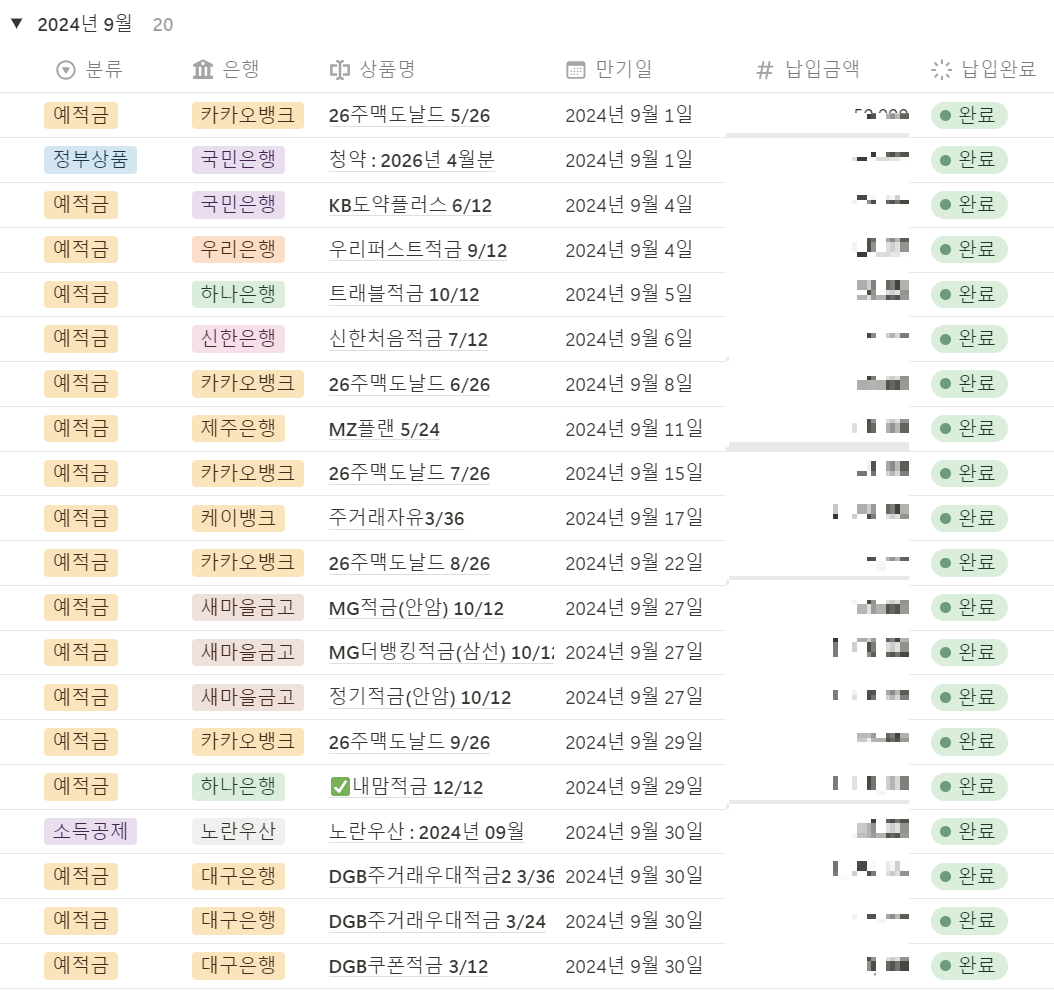1054x990 pixels.
Task: Click the 완료 status in 노란우산 row
Action: (x=969, y=831)
